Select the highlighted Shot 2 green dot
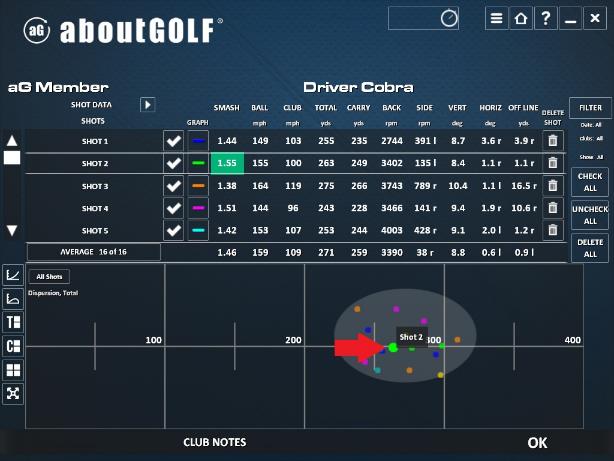The image size is (614, 461). point(393,347)
